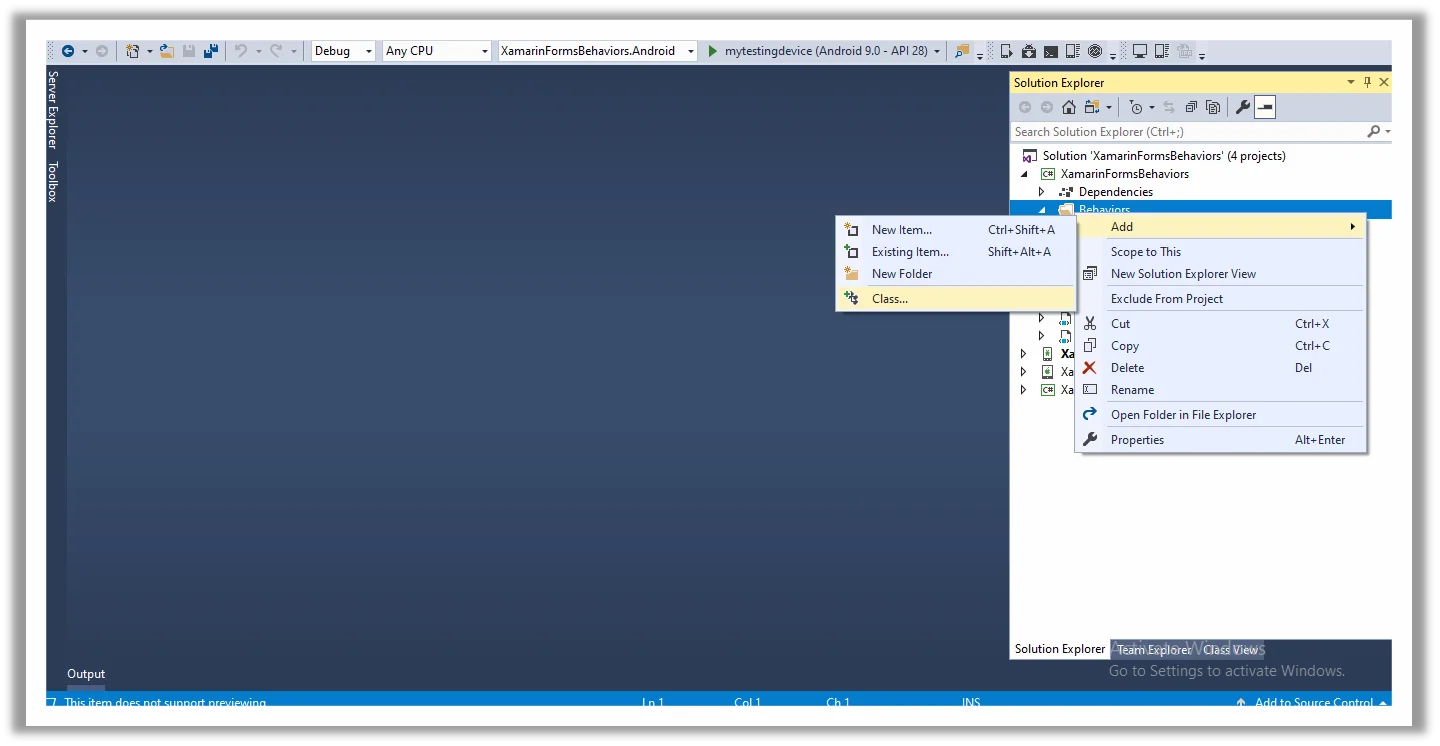
Task: Click the Navigate Backward toolbar icon
Action: [x=68, y=51]
